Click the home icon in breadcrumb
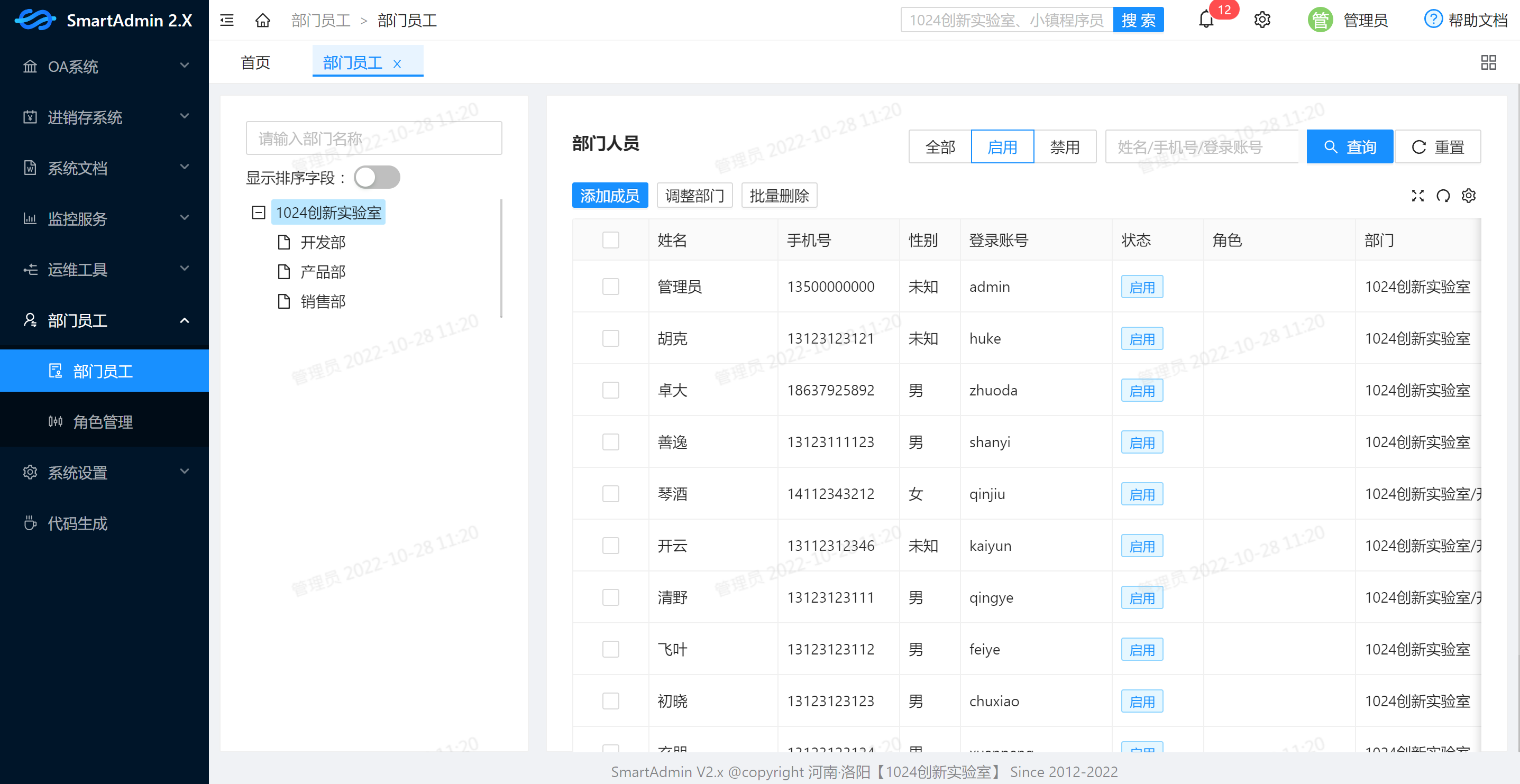This screenshot has width=1520, height=784. point(262,21)
